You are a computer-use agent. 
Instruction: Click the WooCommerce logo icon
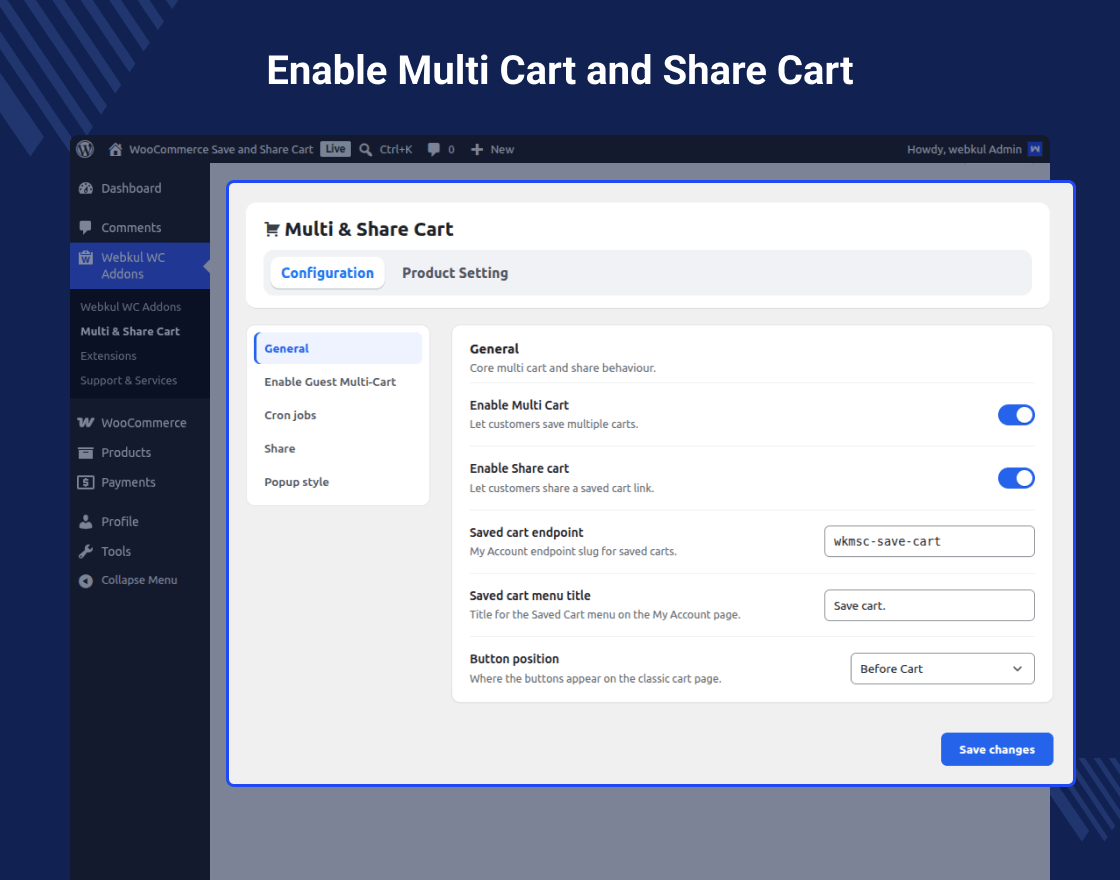point(86,422)
